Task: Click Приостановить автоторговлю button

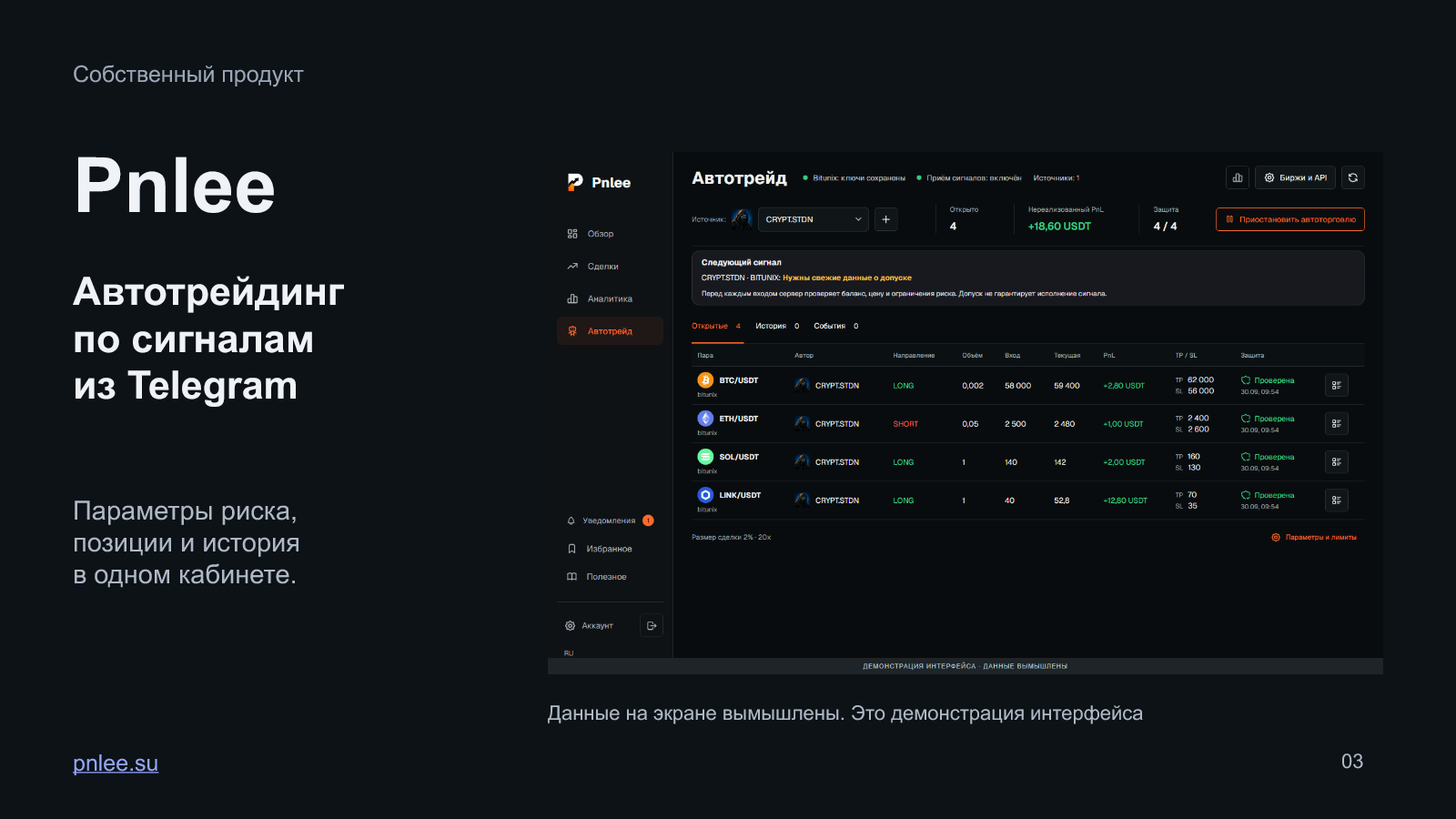Action: coord(1290,219)
